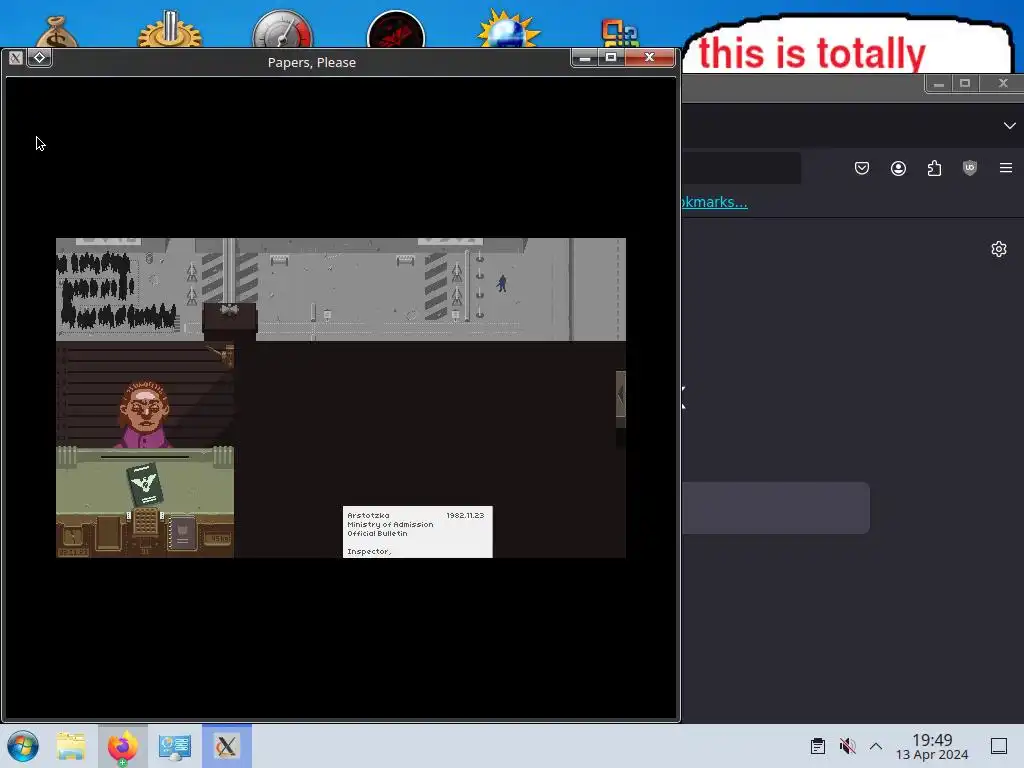Screen dimensions: 1024x768
Task: Maximize the Firefox window
Action: pyautogui.click(x=965, y=83)
